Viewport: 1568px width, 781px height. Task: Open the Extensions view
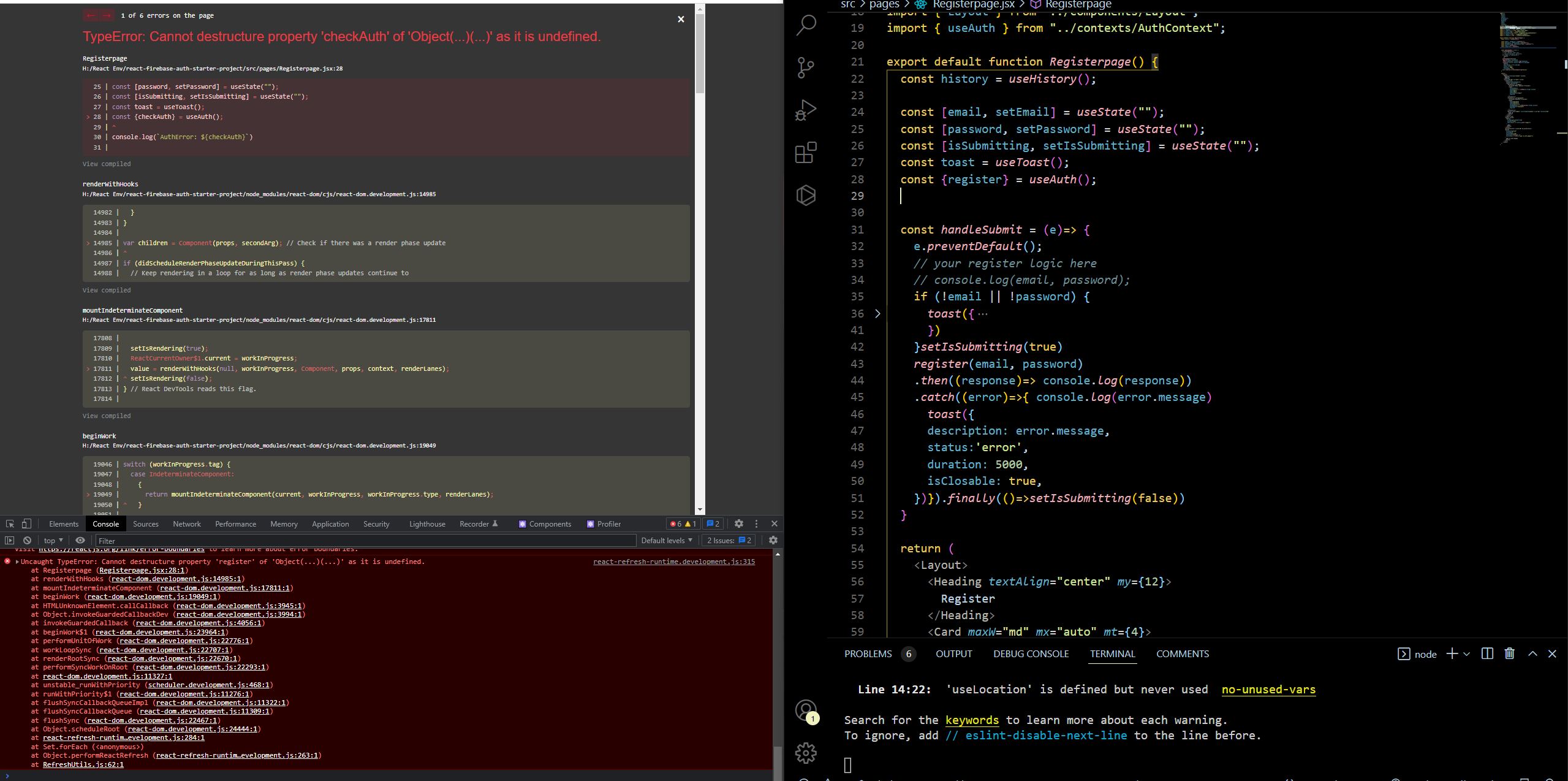(x=806, y=153)
